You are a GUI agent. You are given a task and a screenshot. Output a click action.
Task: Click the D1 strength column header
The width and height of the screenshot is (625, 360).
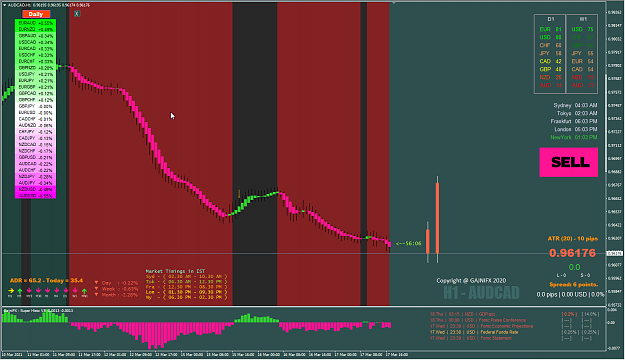[x=551, y=19]
